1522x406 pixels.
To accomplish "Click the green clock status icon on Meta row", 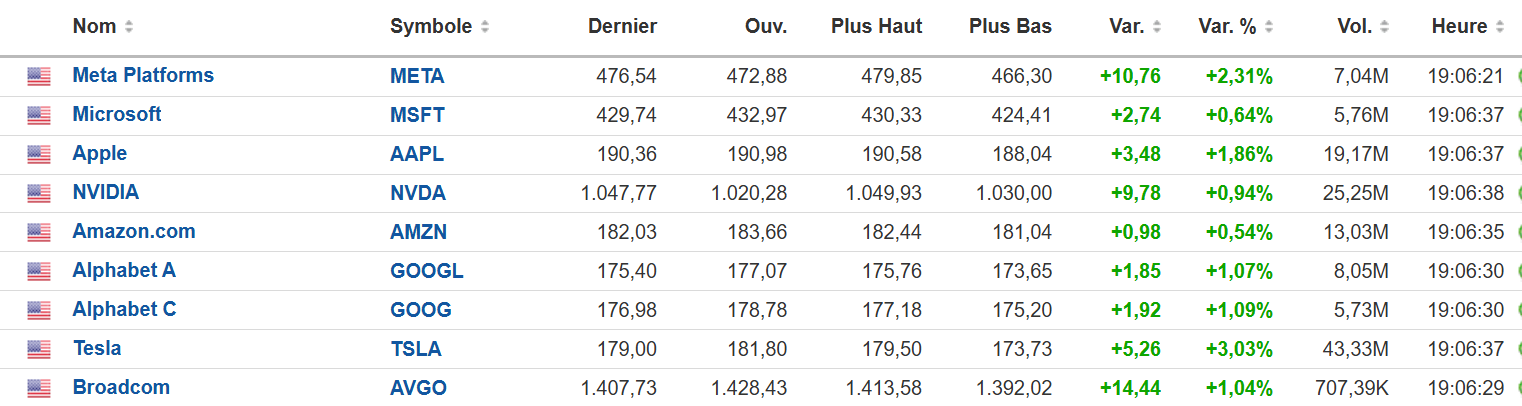I will [1519, 76].
